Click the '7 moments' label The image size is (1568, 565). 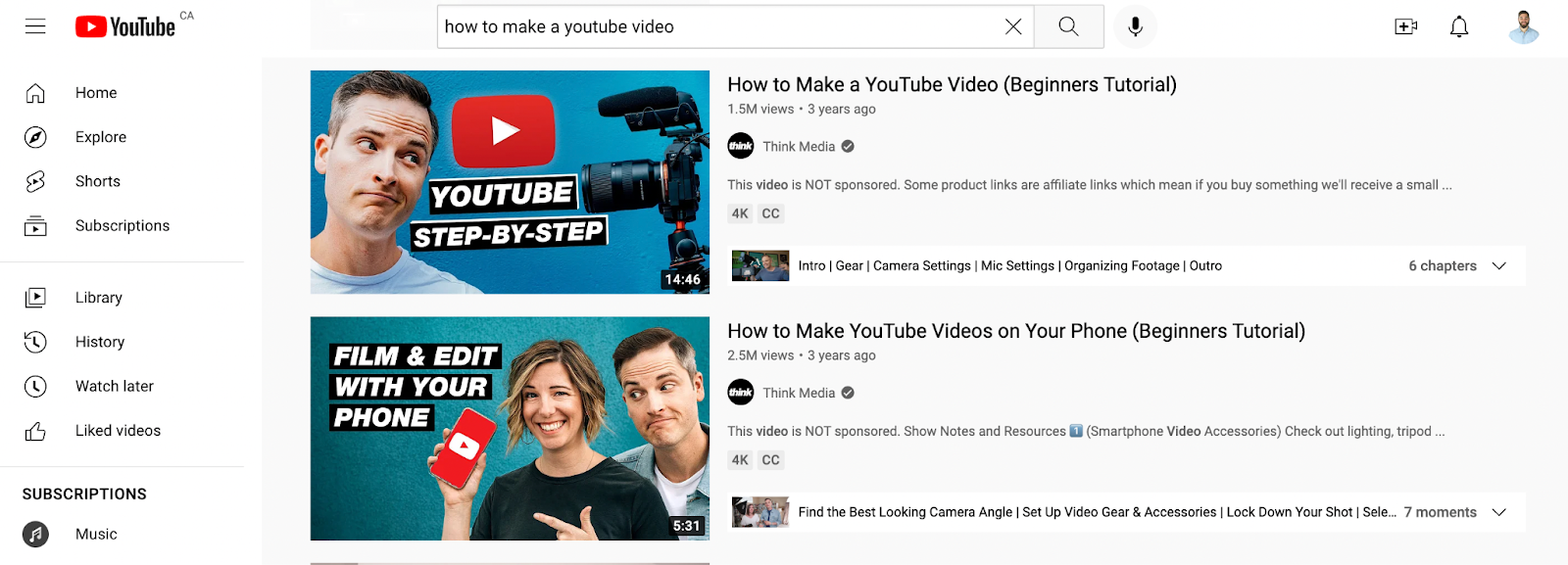coord(1441,512)
